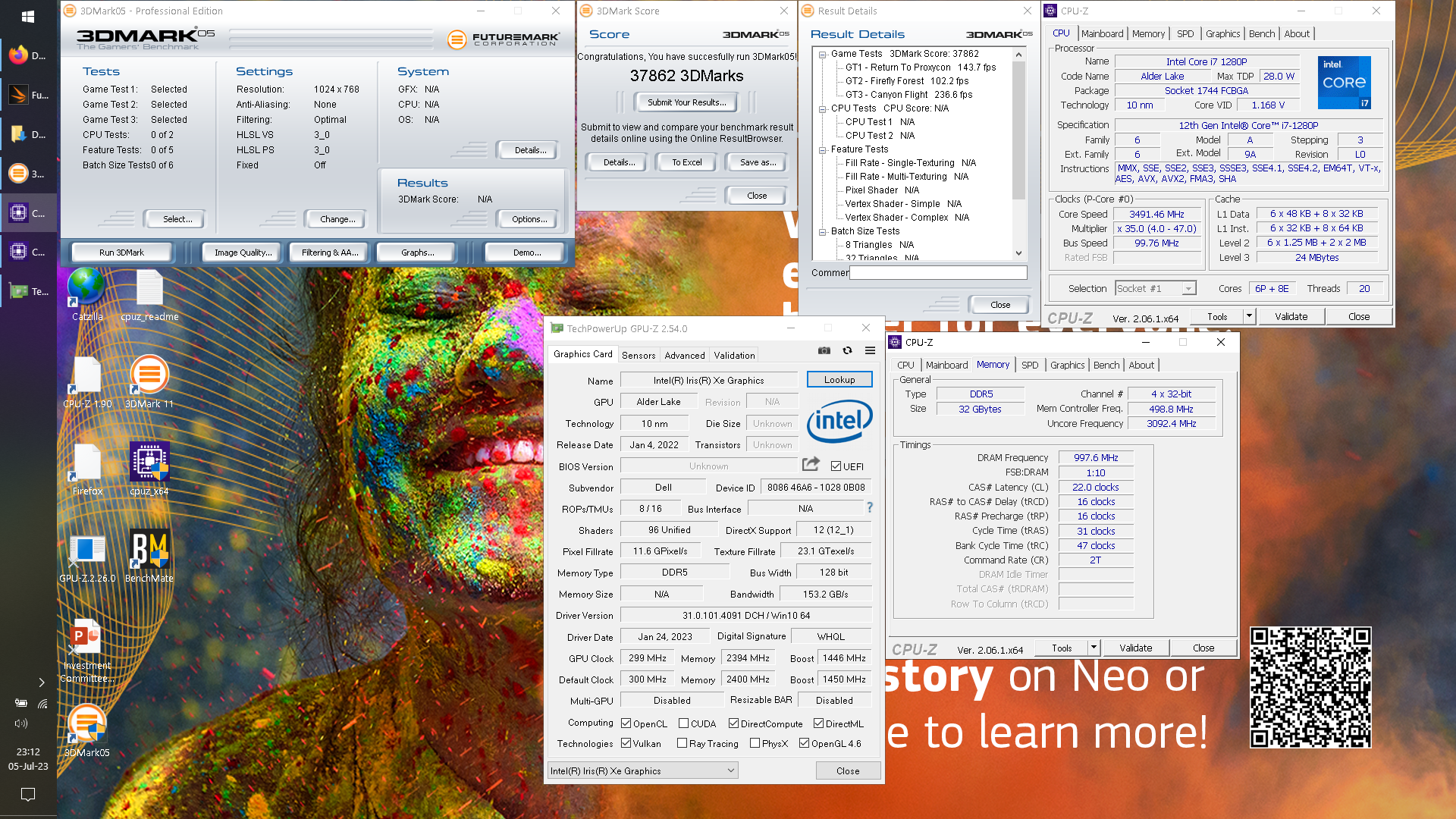1456x819 pixels.
Task: Toggle the Vulkan checkbox
Action: (626, 743)
